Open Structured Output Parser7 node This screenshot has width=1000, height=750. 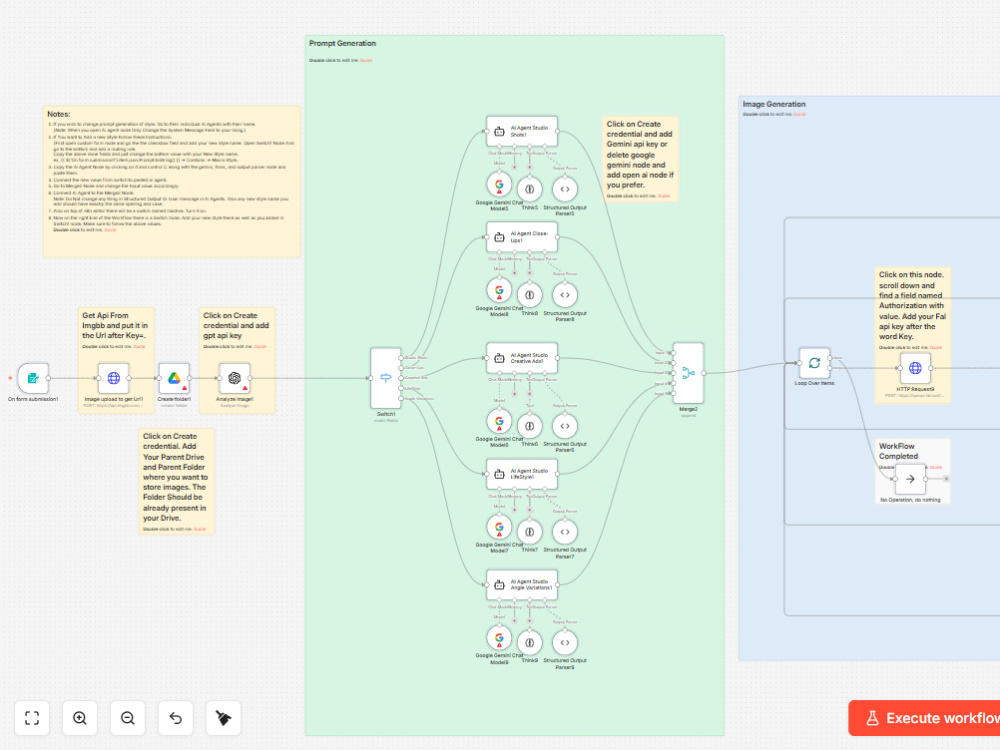pyautogui.click(x=564, y=531)
